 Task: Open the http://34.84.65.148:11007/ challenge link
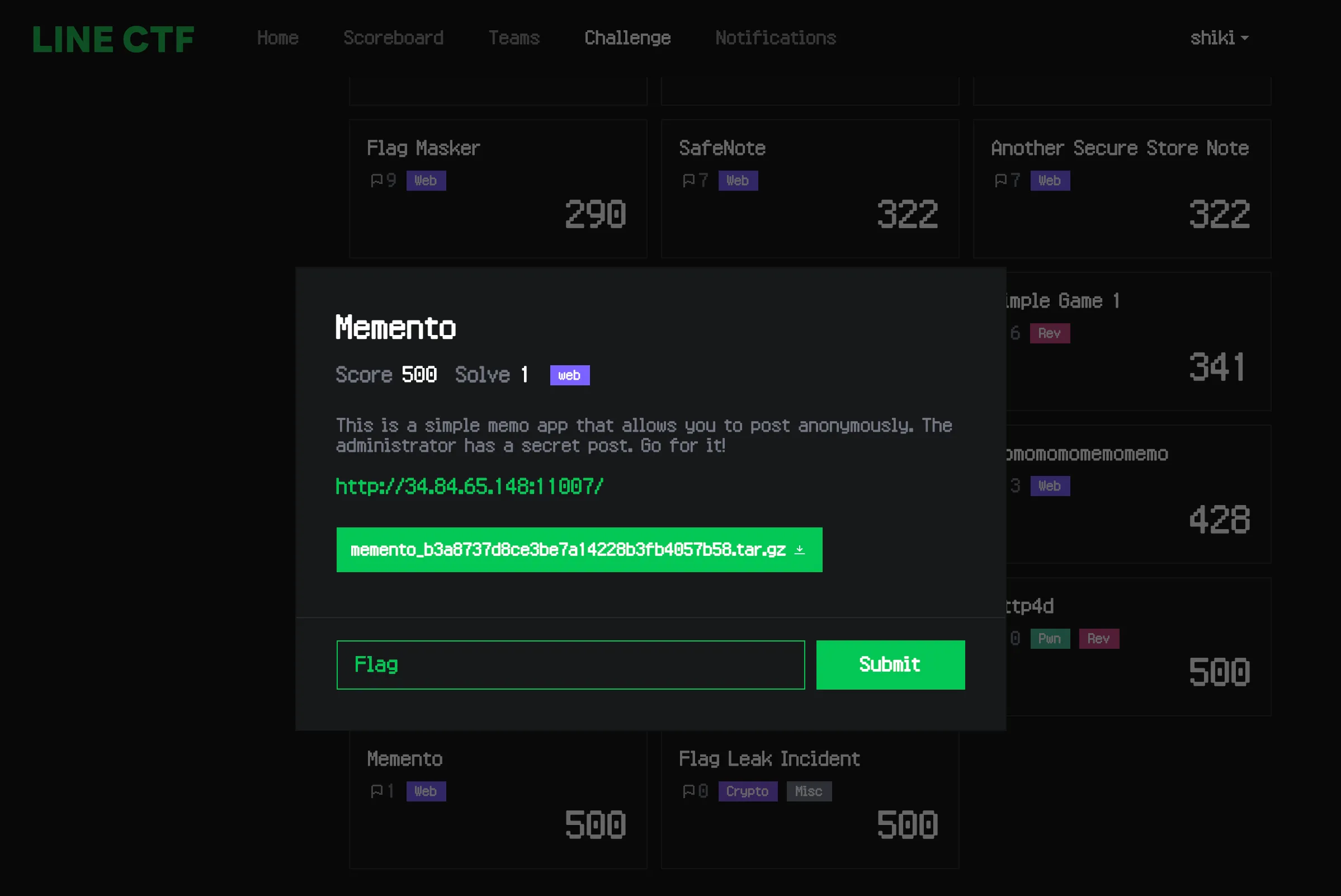coord(469,486)
